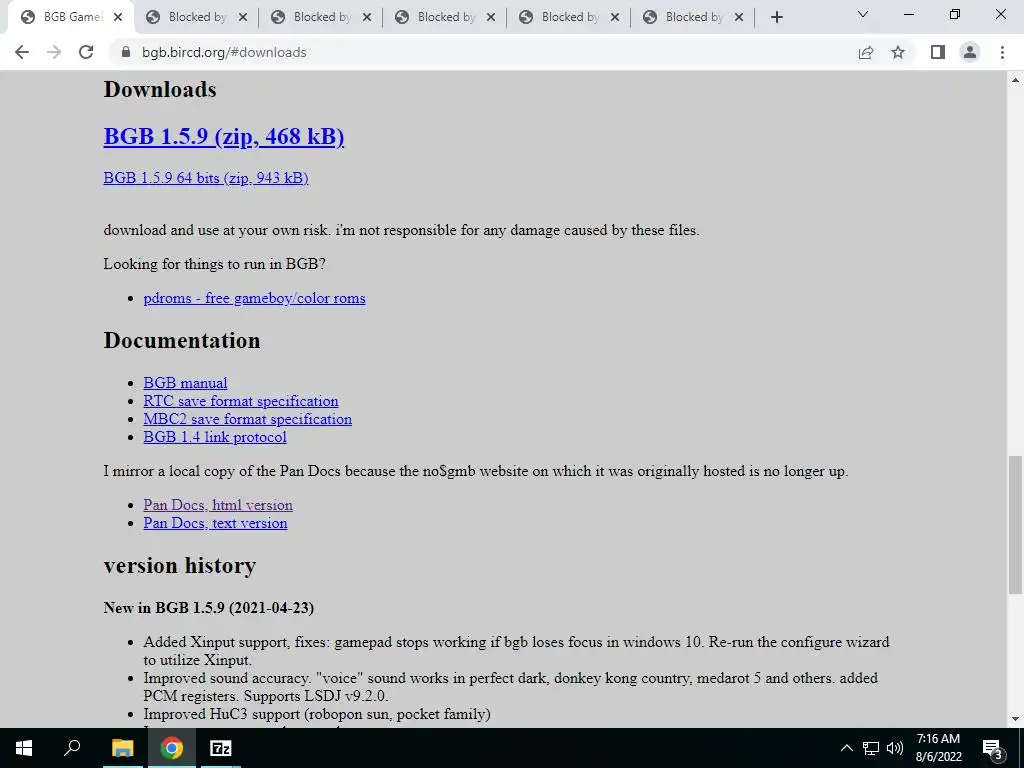Open Pan Docs, text version

(216, 523)
